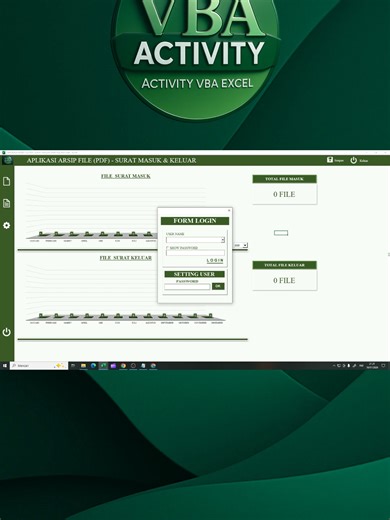
Task: Click the 'SETTING USER' banner
Action: (194, 274)
